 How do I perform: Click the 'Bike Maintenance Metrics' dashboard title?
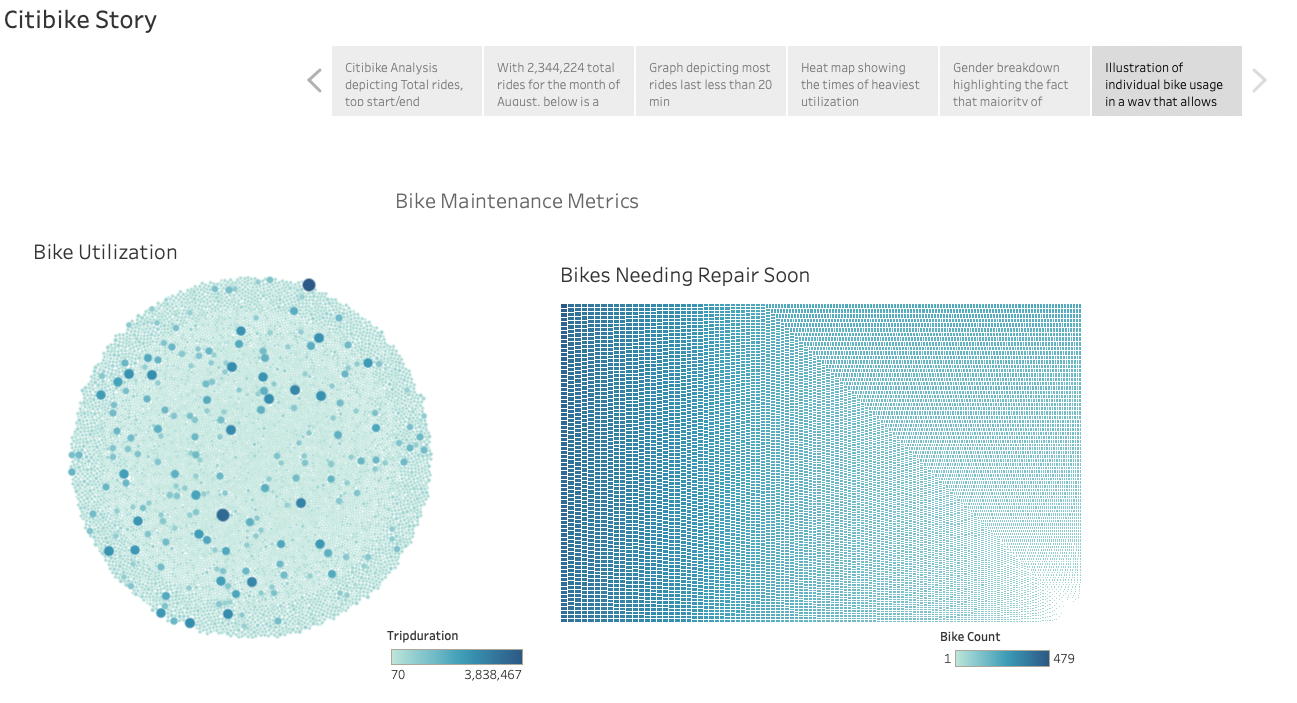point(516,201)
